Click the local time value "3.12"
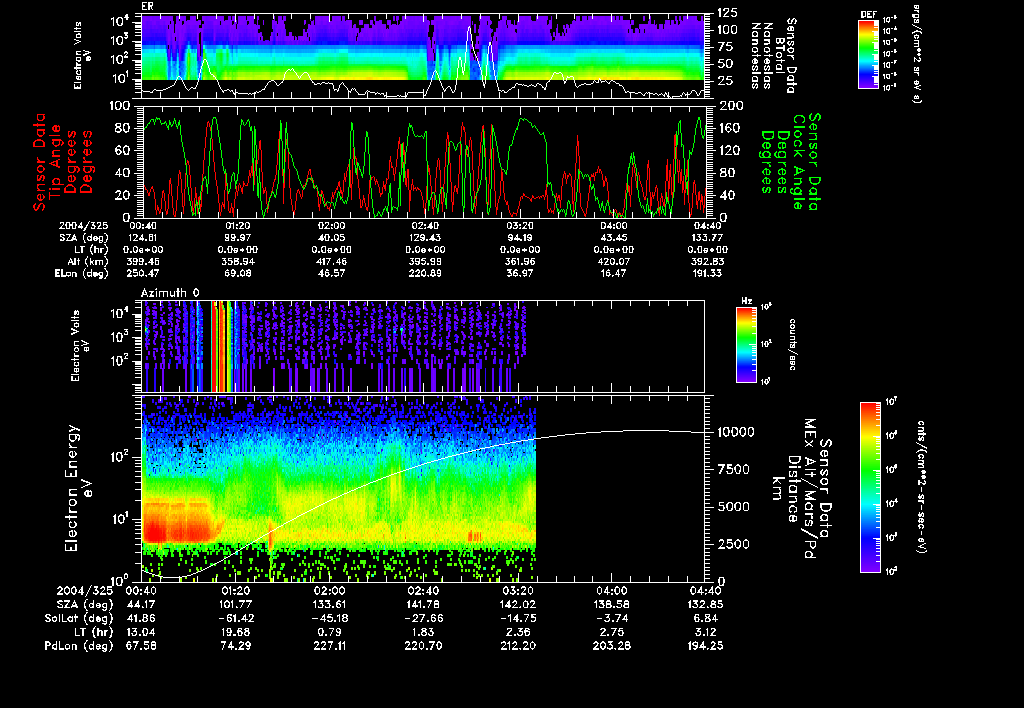The image size is (1024, 708). click(x=707, y=632)
